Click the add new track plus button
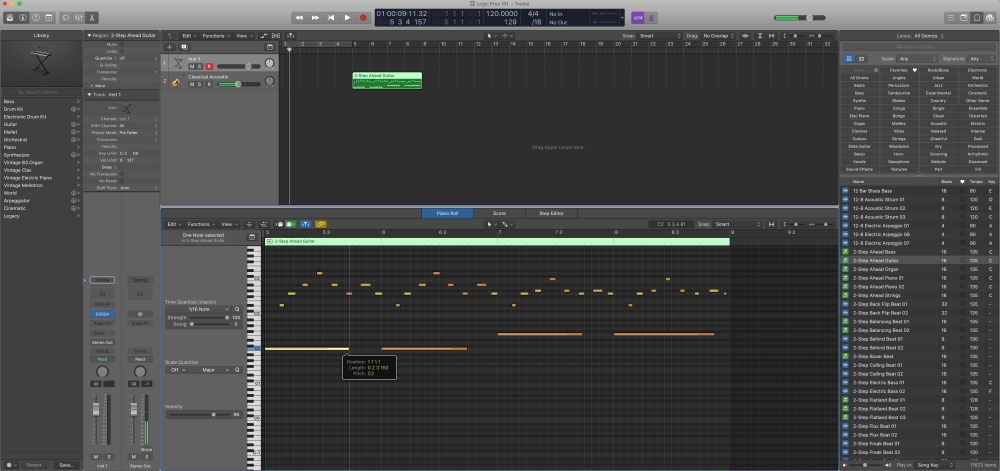 (x=169, y=47)
